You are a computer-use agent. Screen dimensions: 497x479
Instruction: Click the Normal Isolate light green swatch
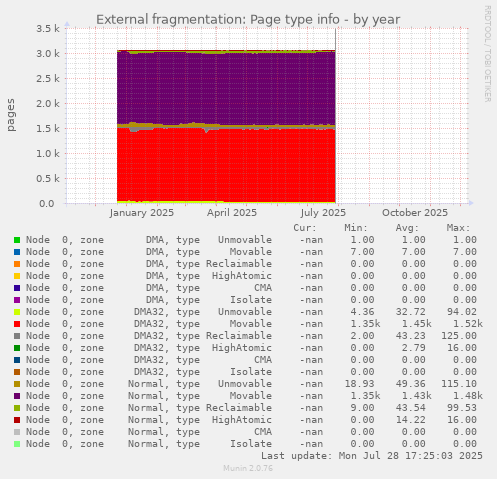tap(17, 444)
